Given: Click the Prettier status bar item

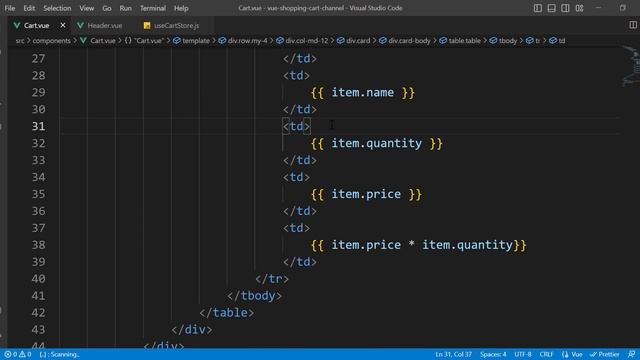Looking at the screenshot, I should pos(604,354).
